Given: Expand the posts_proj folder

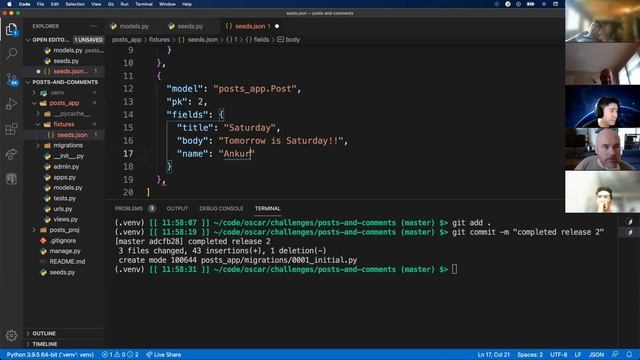Looking at the screenshot, I should tap(64, 230).
